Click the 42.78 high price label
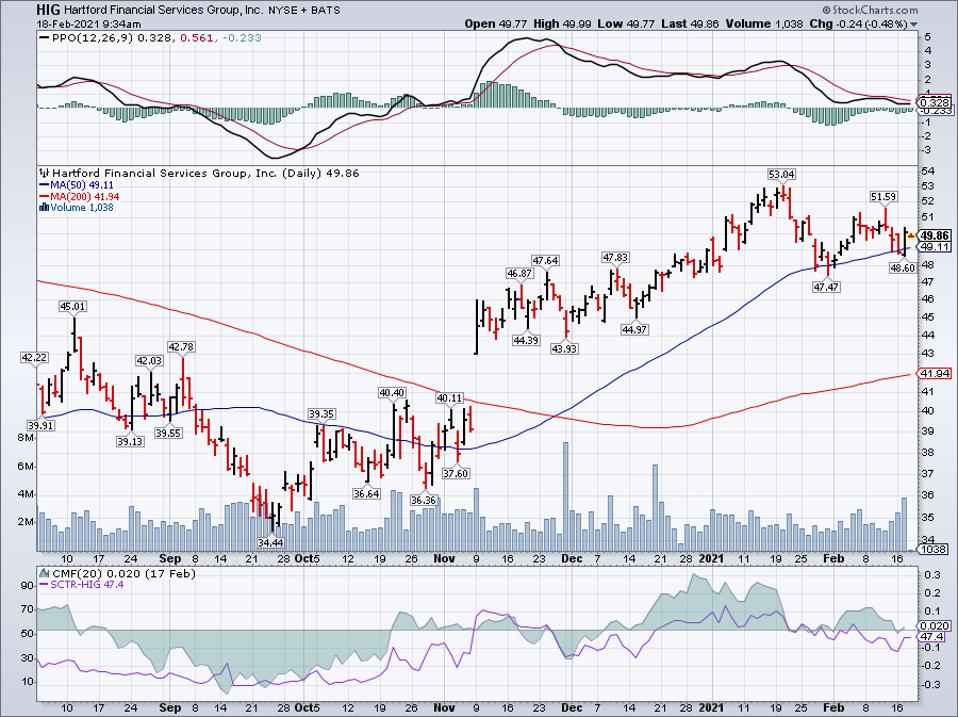958x717 pixels. pyautogui.click(x=181, y=347)
